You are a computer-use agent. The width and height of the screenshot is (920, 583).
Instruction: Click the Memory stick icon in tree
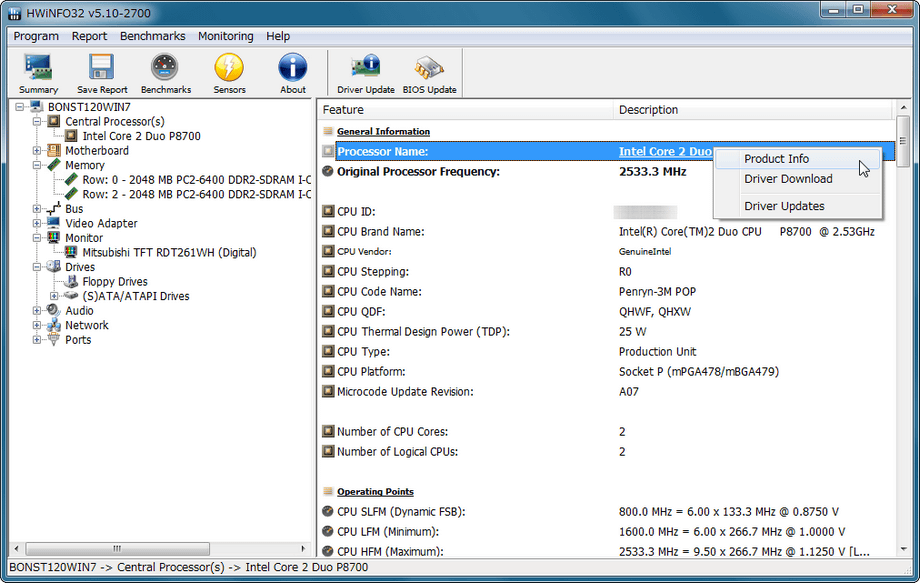tap(54, 165)
